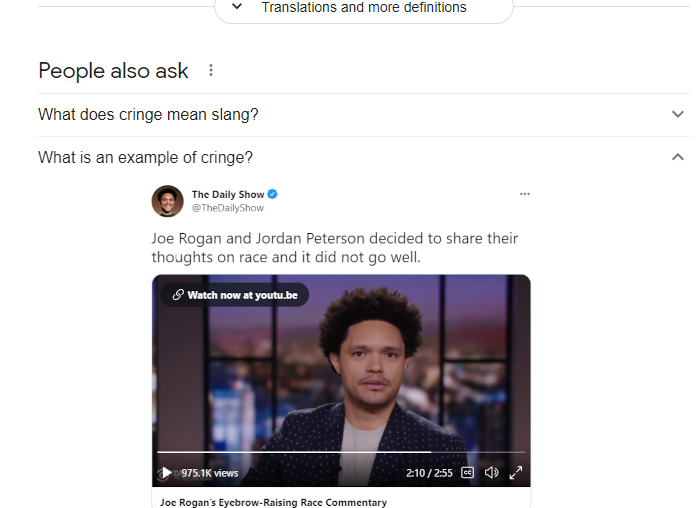This screenshot has width=698, height=508.
Task: Expand 'What does cringe mean slang?' chevron
Action: [x=678, y=114]
